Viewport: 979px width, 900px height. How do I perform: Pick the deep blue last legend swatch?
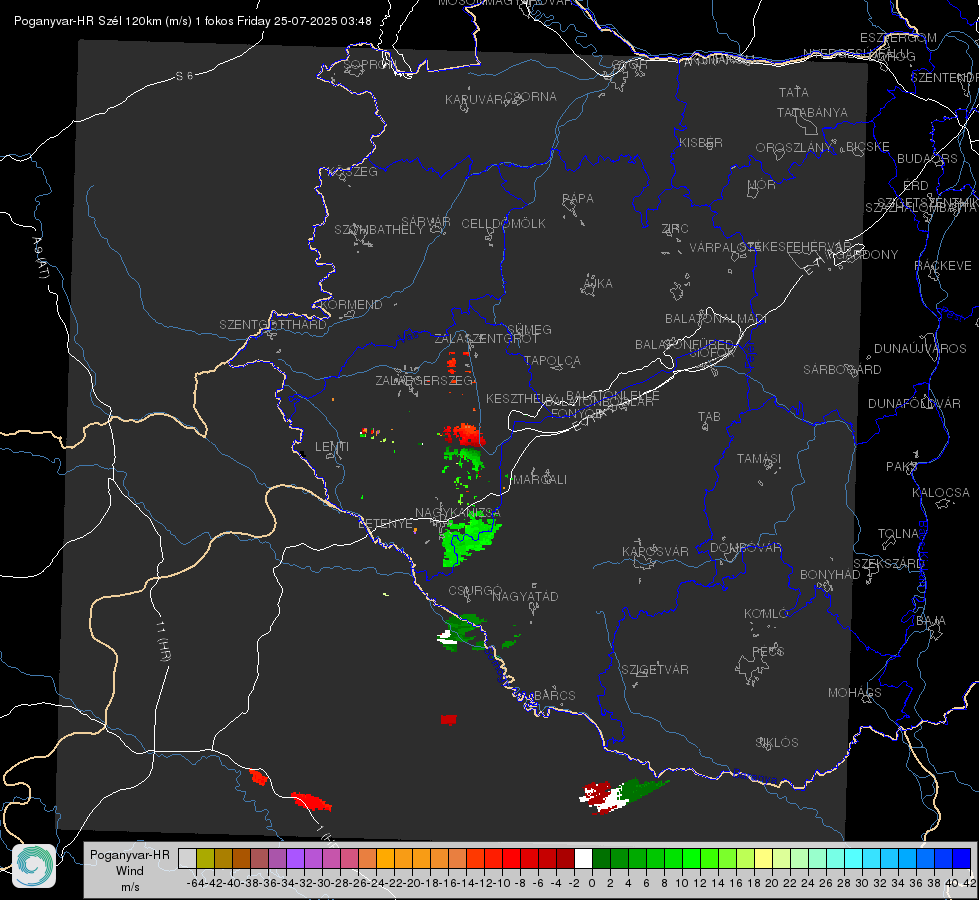(962, 858)
